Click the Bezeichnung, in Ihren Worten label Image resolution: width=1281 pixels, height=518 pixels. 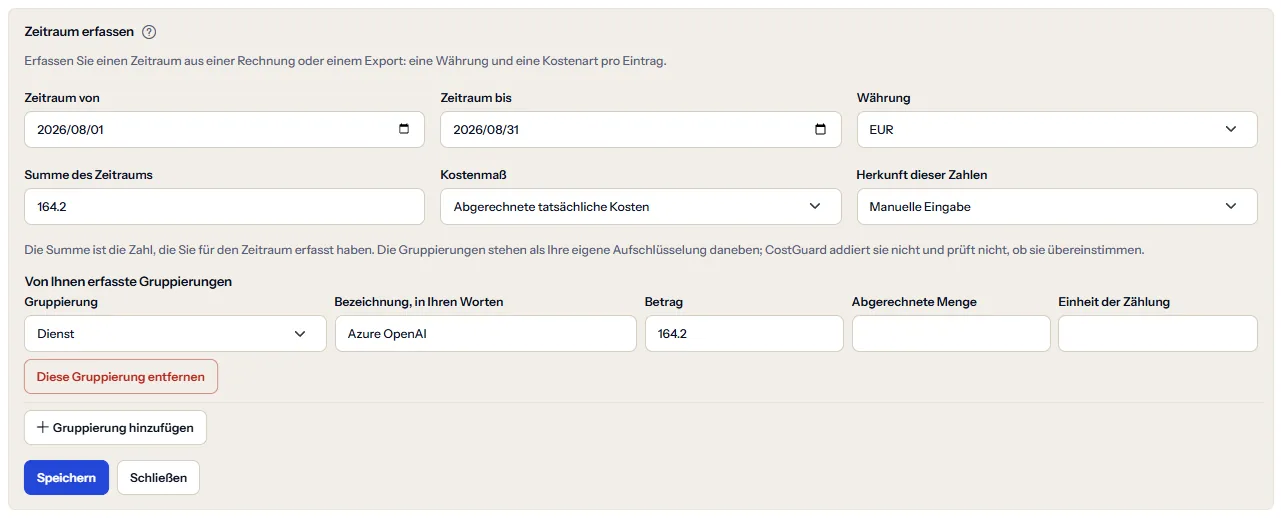[419, 301]
